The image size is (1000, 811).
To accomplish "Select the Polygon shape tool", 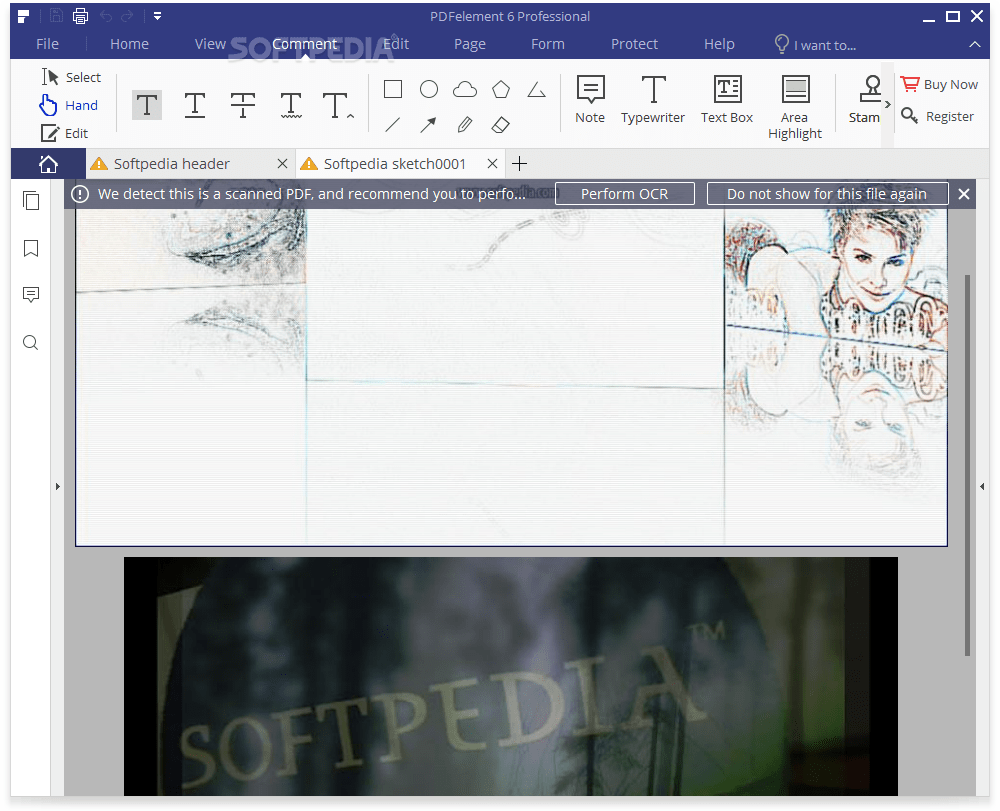I will (501, 89).
